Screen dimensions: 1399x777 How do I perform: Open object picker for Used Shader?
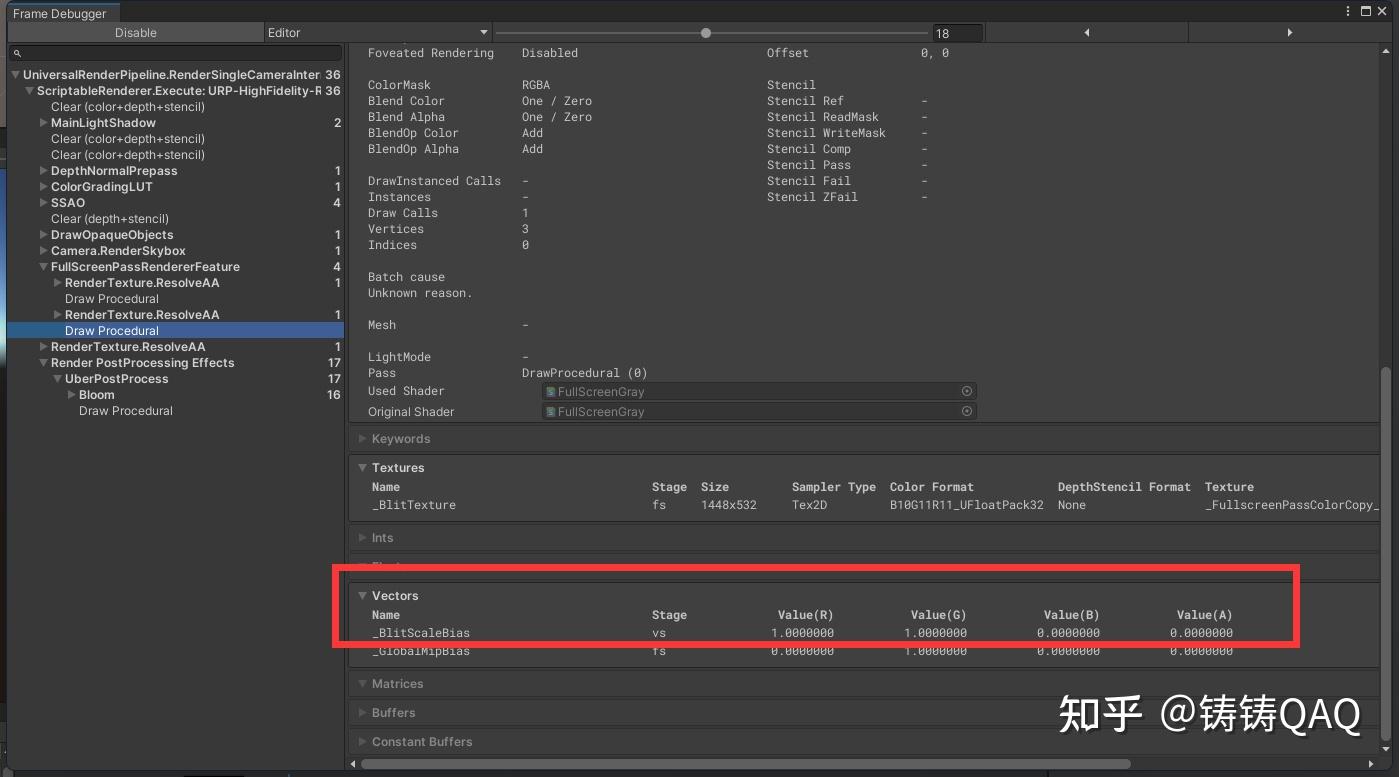point(967,392)
